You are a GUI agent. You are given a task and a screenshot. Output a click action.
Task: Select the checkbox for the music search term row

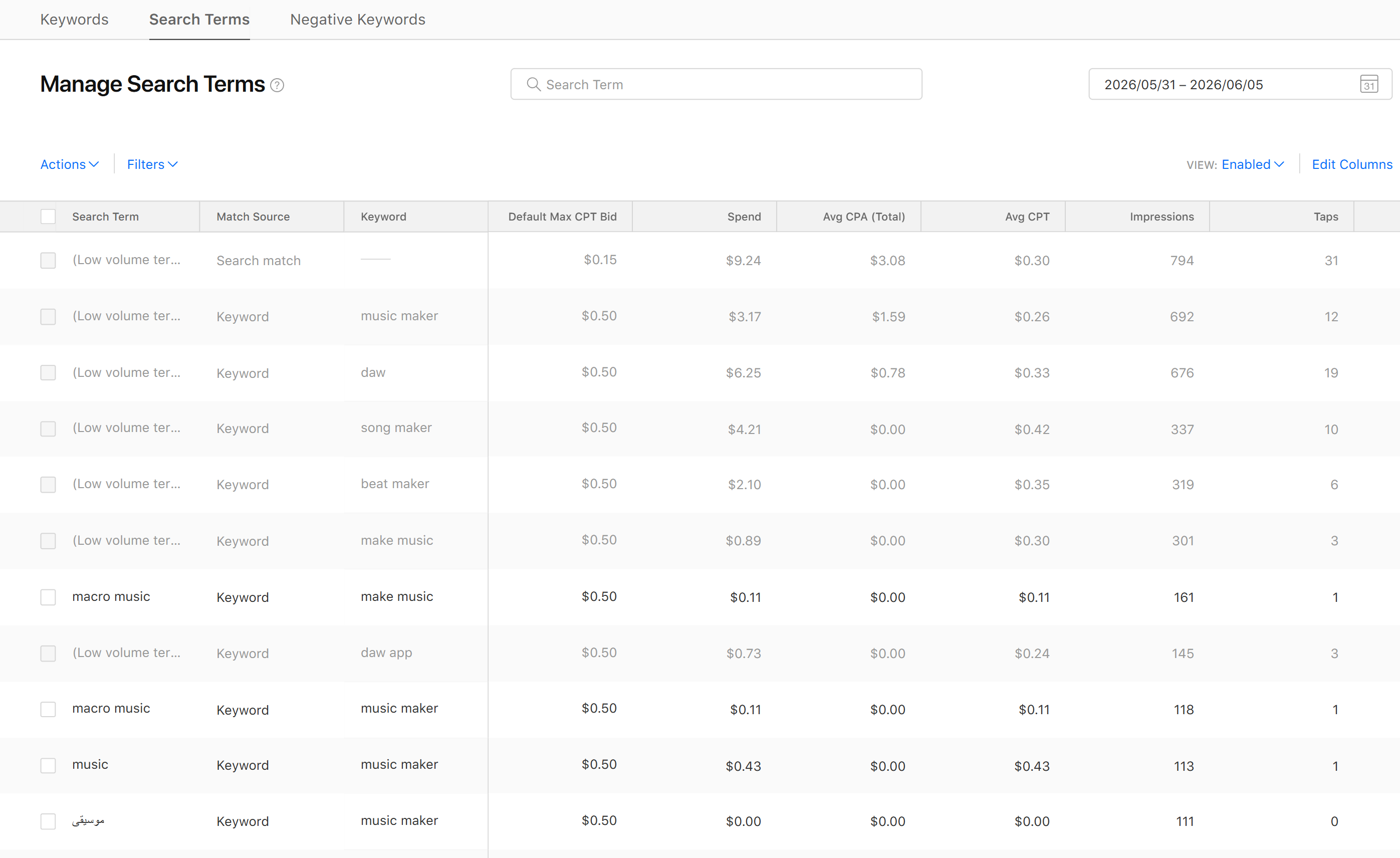click(x=48, y=765)
